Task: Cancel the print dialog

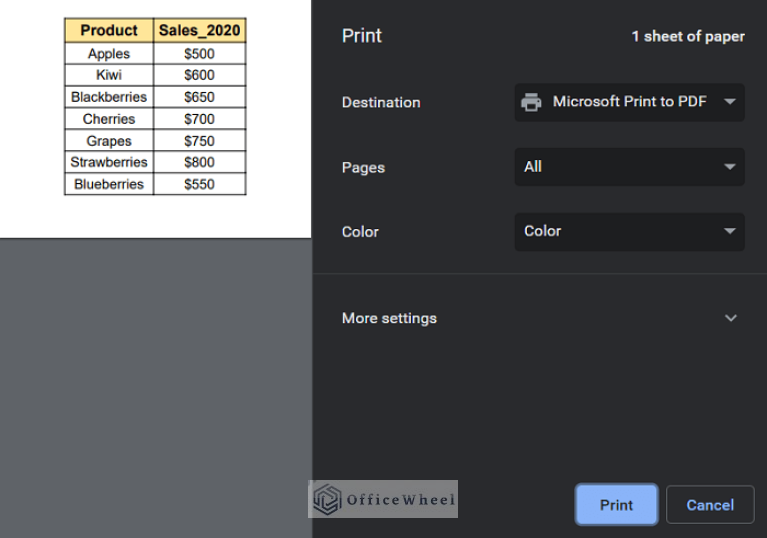Action: (709, 505)
